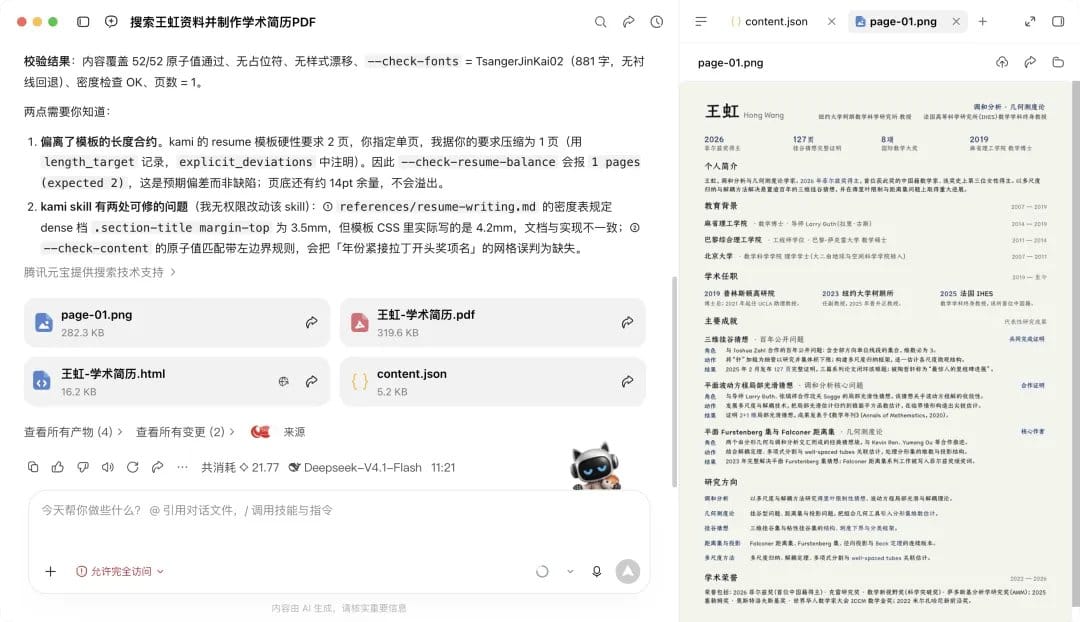Viewport: 1080px width, 622px height.
Task: Click the 11:21 timestamp
Action: (443, 467)
